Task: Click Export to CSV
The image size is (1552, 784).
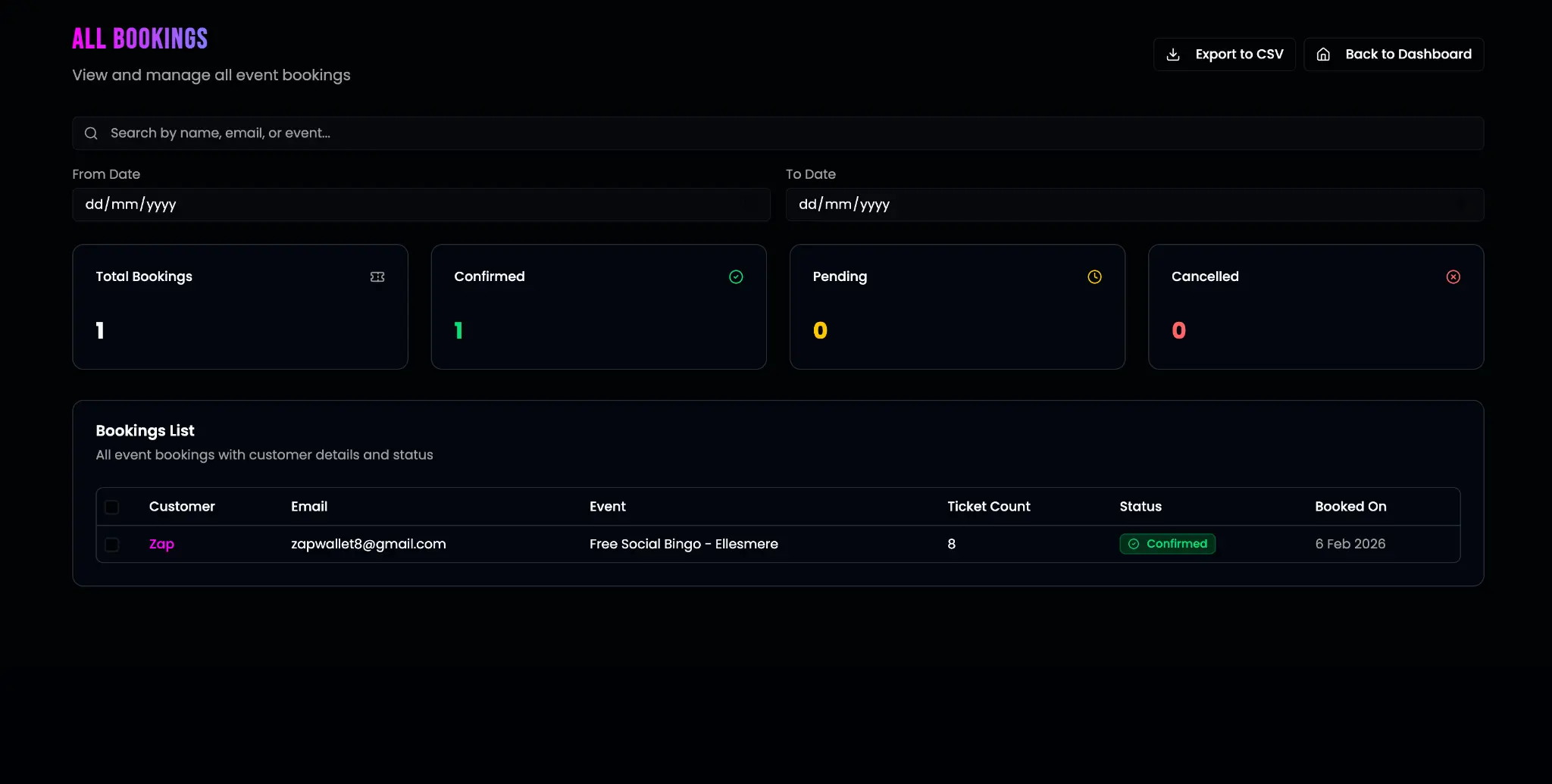Action: click(x=1224, y=54)
